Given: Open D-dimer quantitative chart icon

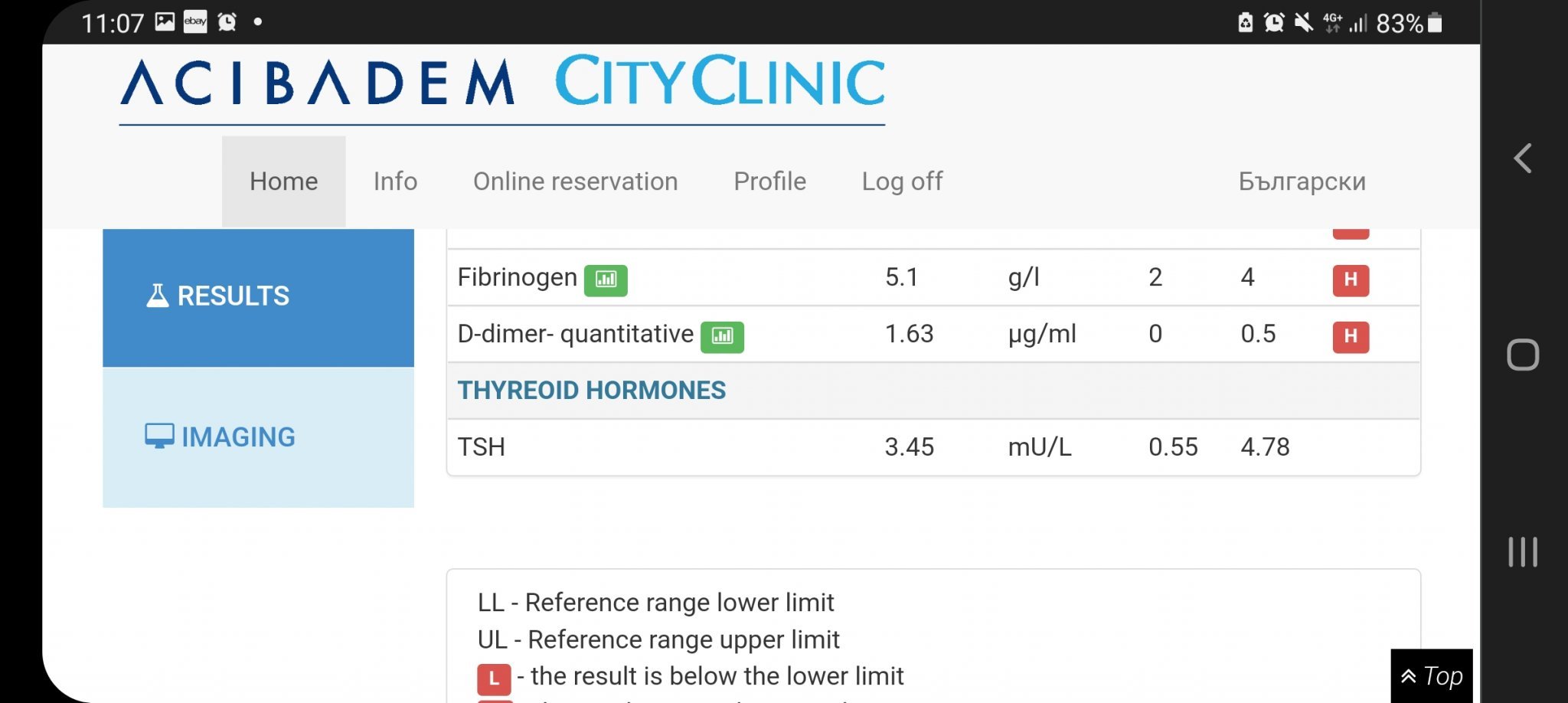Looking at the screenshot, I should (x=722, y=336).
